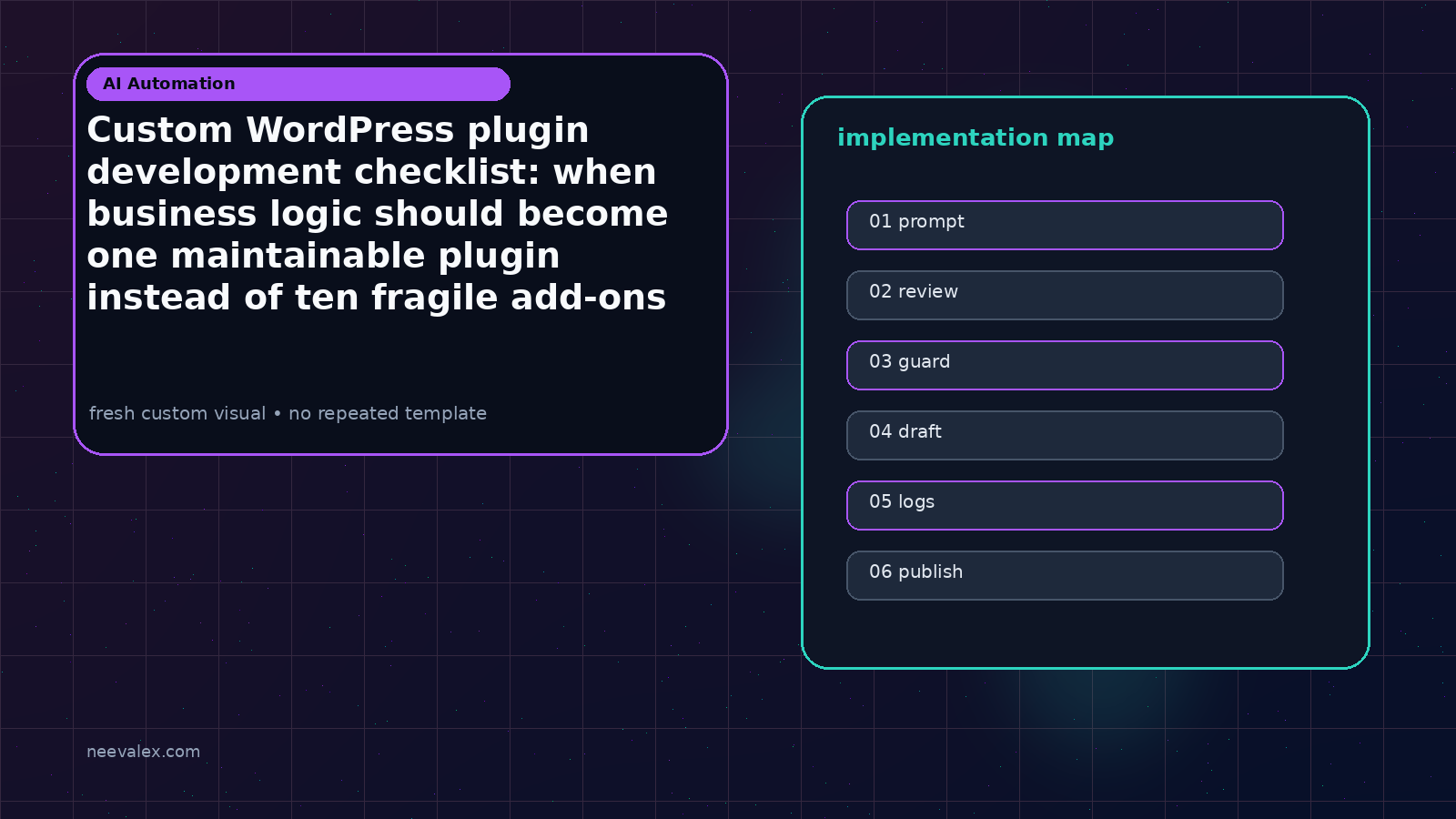This screenshot has height=819, width=1456.
Task: Click the Custom WordPress plugin headline
Action: click(378, 214)
